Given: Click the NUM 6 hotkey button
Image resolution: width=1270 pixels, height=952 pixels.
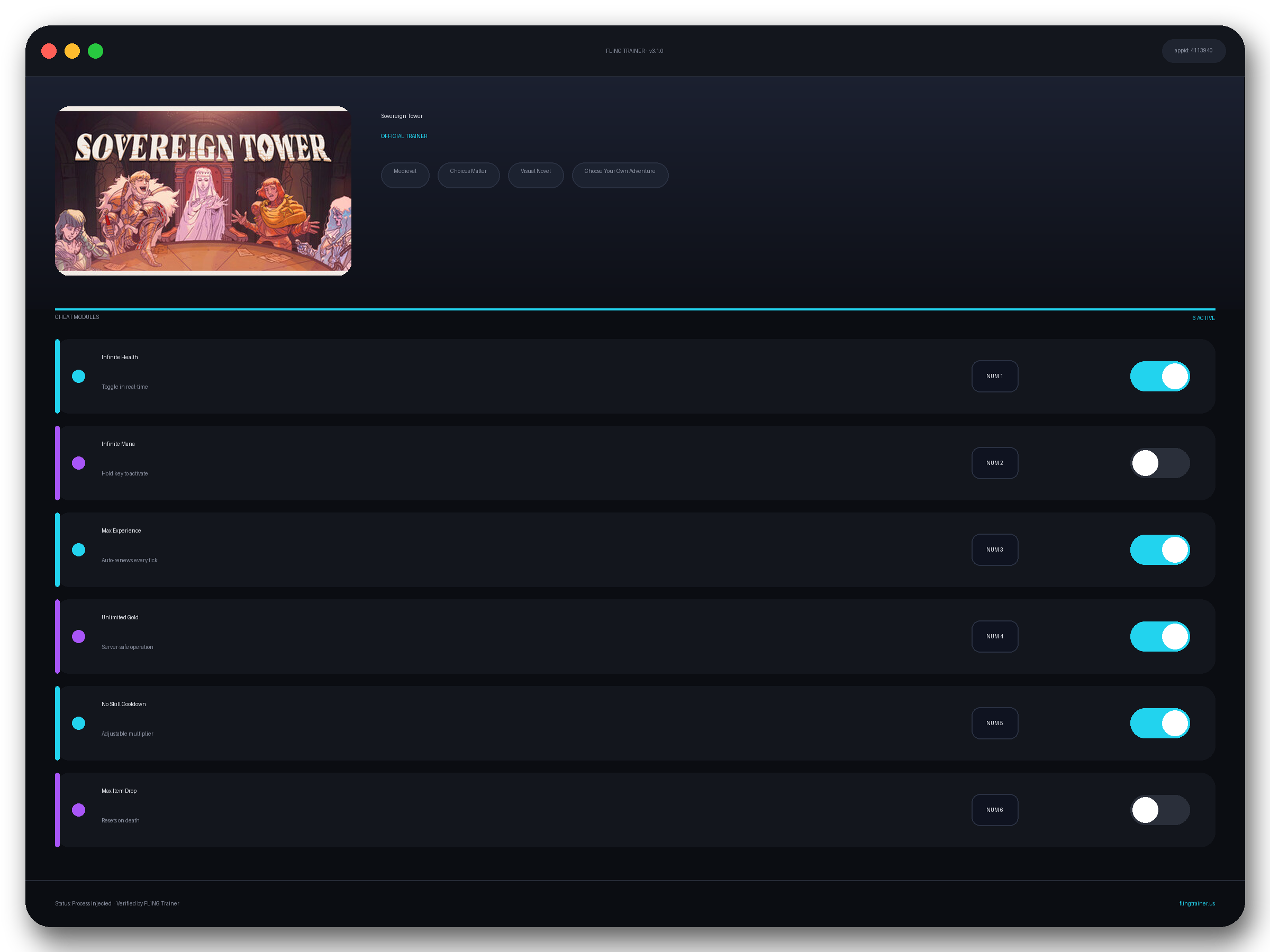Looking at the screenshot, I should click(x=994, y=810).
